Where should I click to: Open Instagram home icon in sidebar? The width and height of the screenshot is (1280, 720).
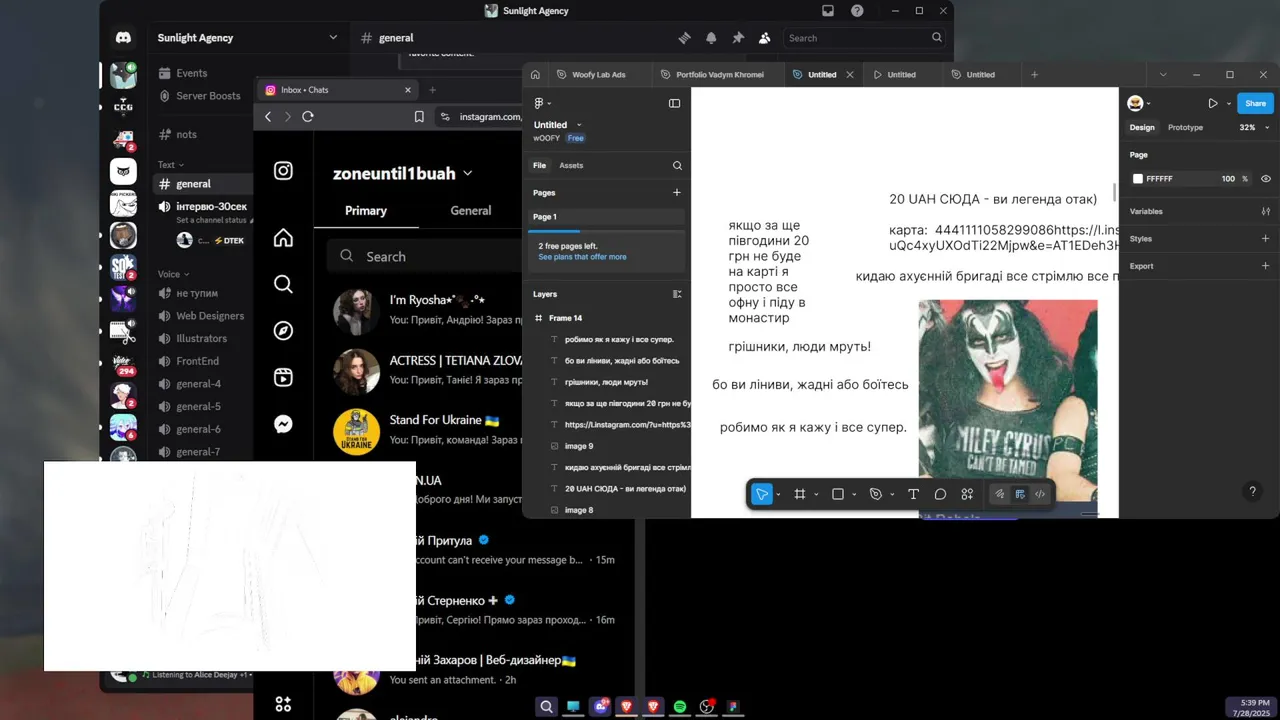point(283,237)
